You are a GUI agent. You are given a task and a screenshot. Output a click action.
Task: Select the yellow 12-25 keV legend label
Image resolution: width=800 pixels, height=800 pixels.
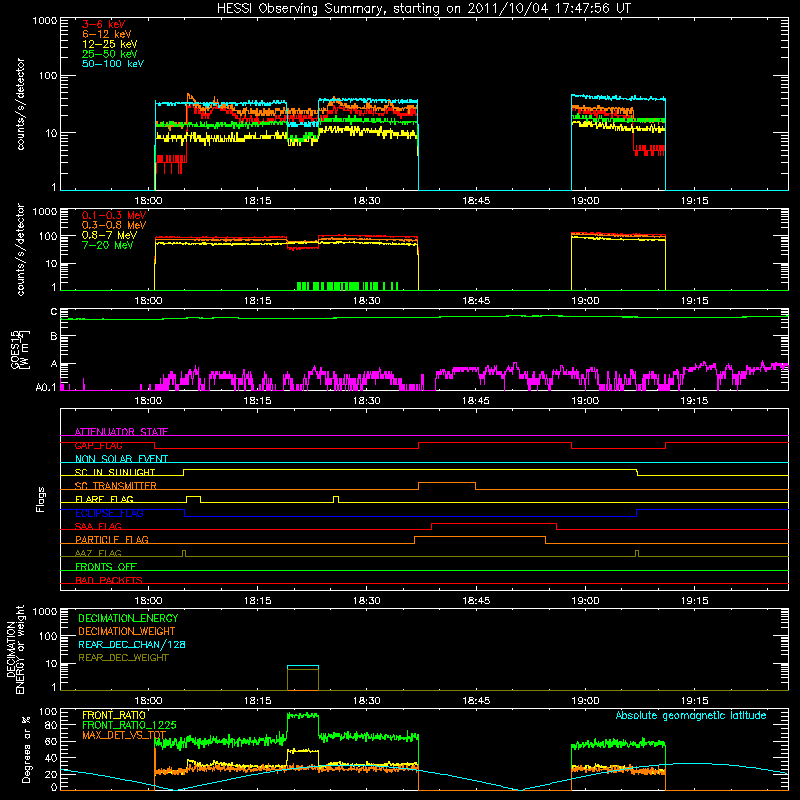[x=109, y=44]
